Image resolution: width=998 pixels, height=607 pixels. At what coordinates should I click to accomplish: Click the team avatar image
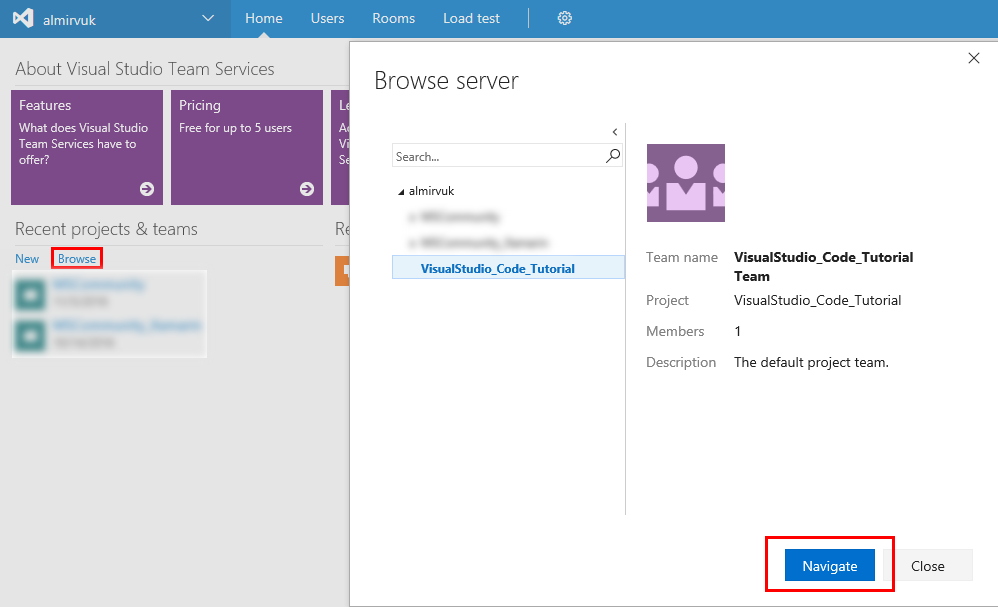pos(685,183)
